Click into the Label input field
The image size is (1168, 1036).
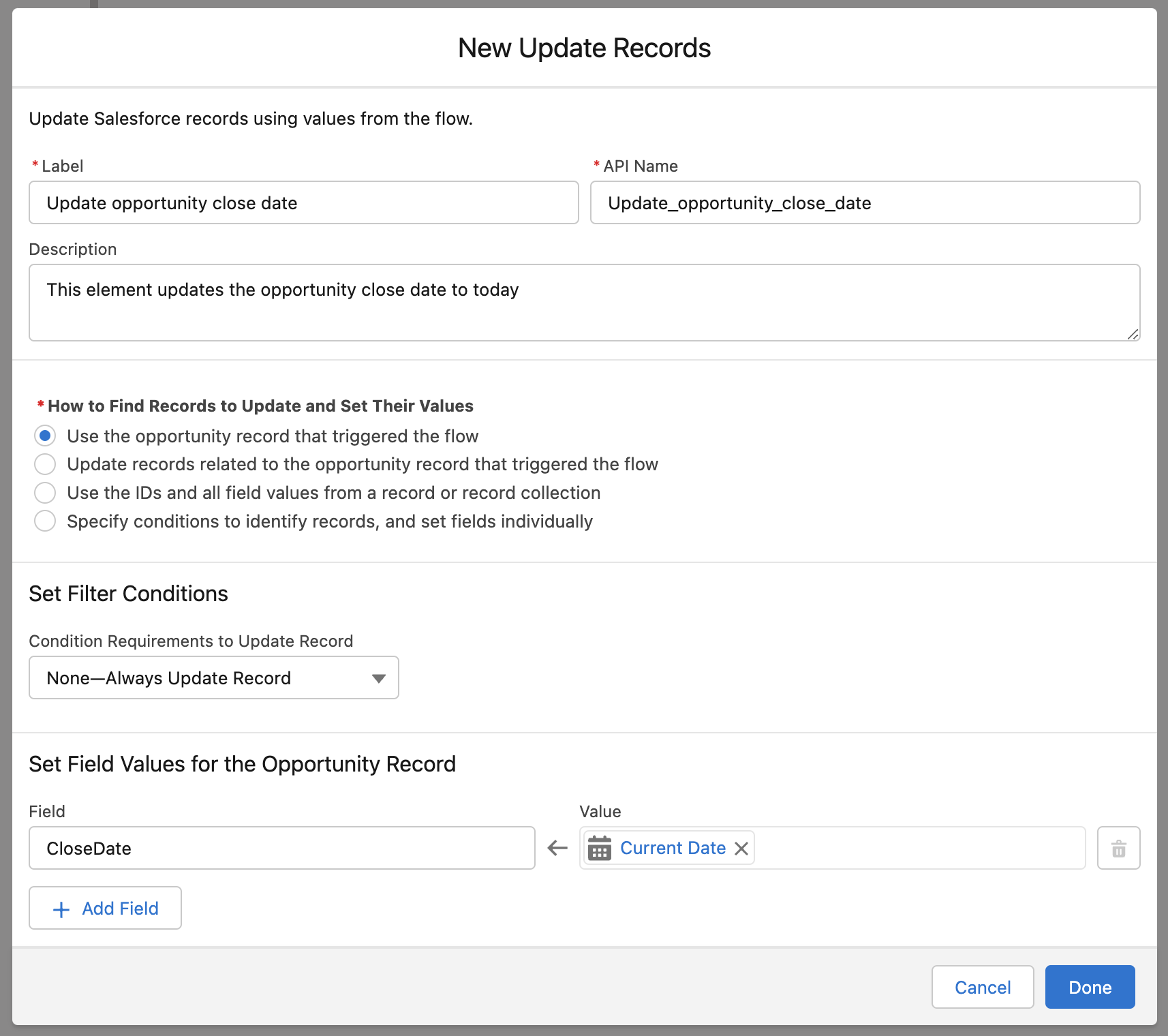point(304,202)
